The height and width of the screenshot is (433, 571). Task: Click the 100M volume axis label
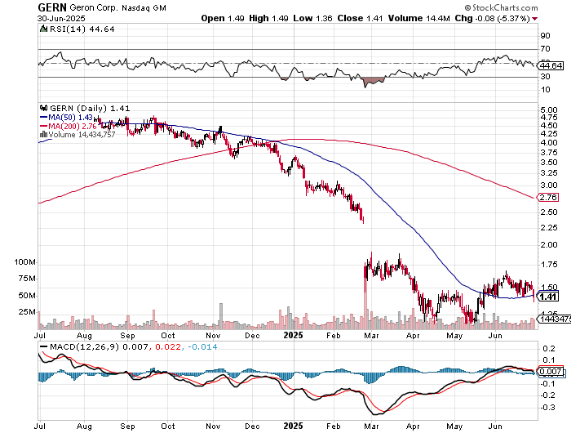(25, 262)
